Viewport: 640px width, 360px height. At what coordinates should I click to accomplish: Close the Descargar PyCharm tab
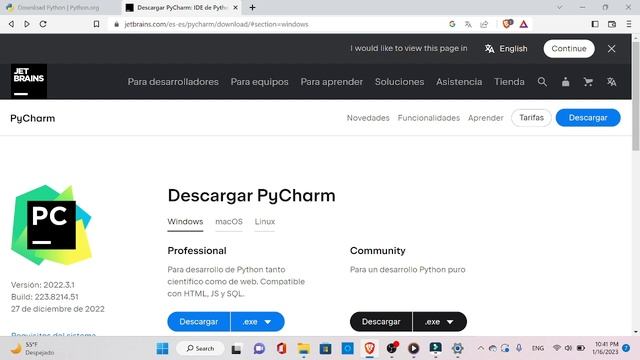pyautogui.click(x=236, y=7)
